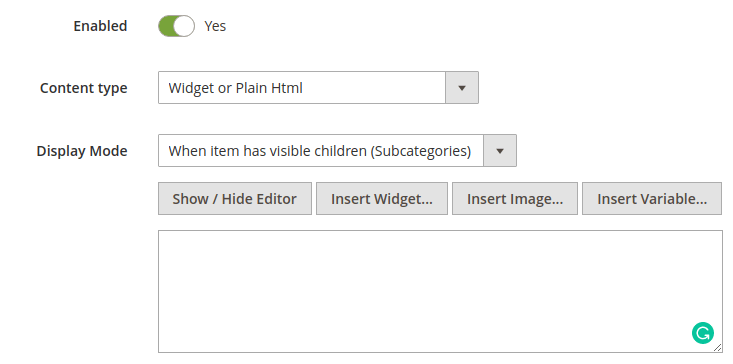Screen dimensions: 733x364
Task: Expand the When item has visible children selector
Action: point(337,150)
